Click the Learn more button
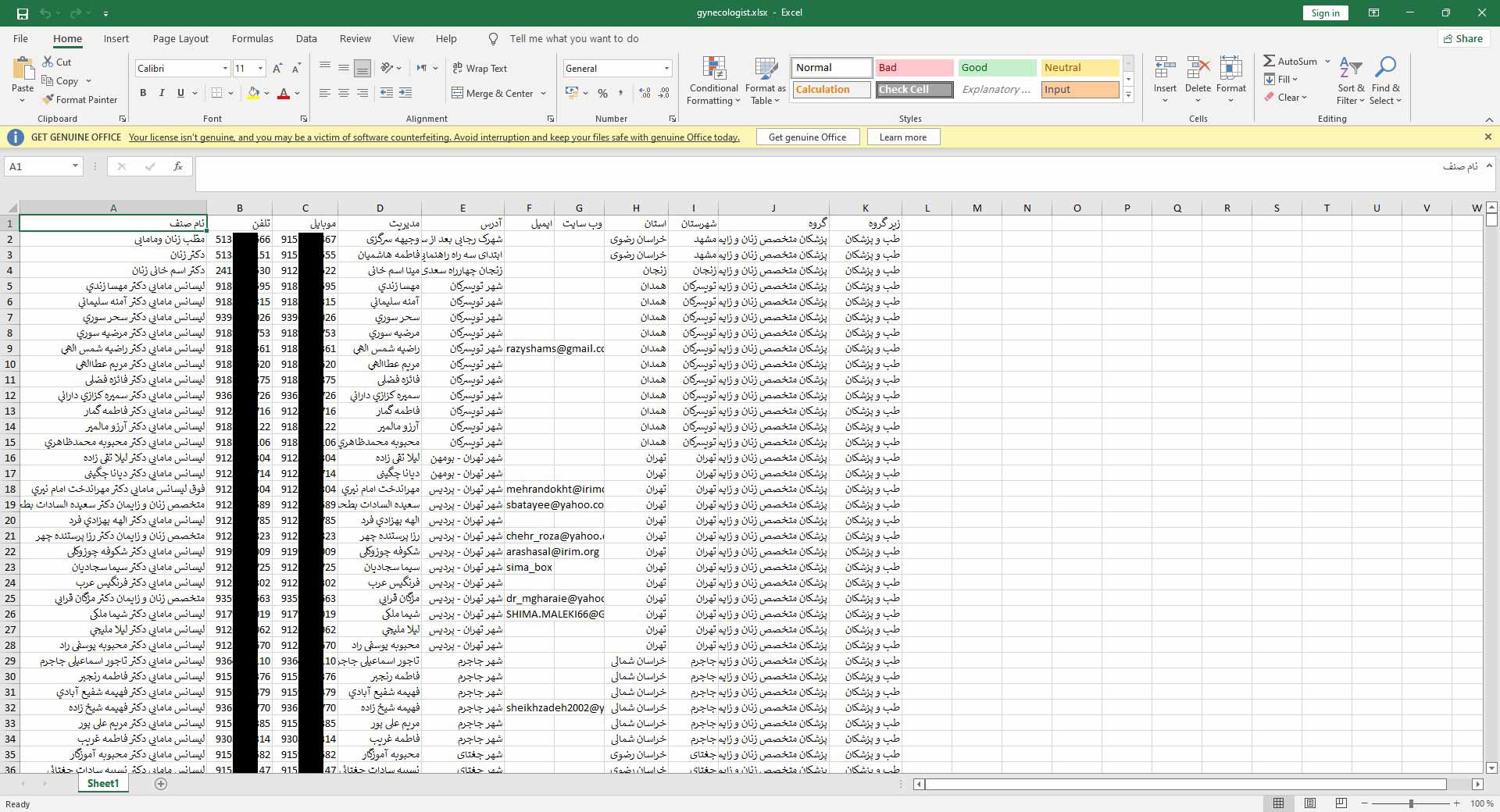The height and width of the screenshot is (812, 1500). [902, 137]
